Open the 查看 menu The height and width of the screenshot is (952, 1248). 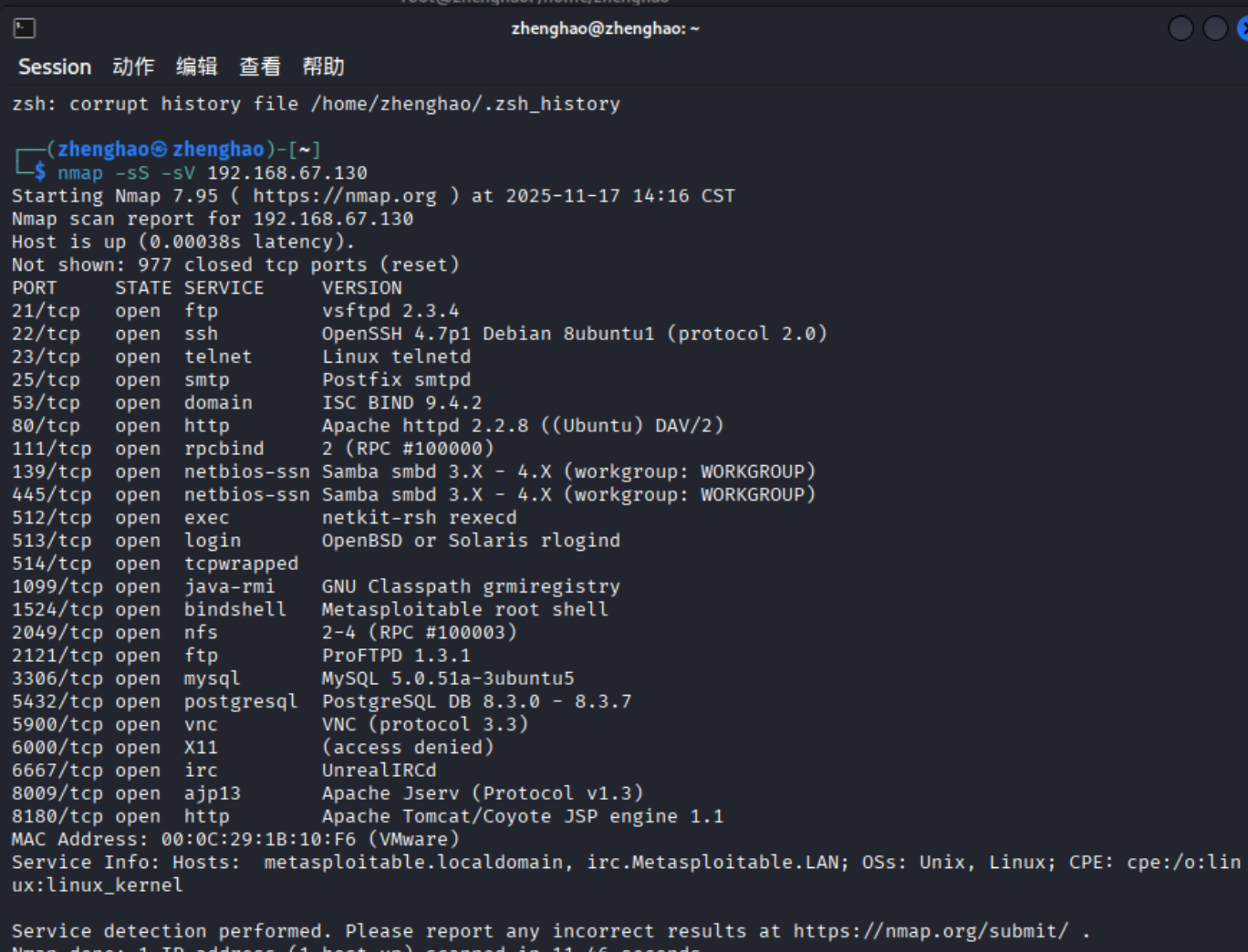click(260, 67)
